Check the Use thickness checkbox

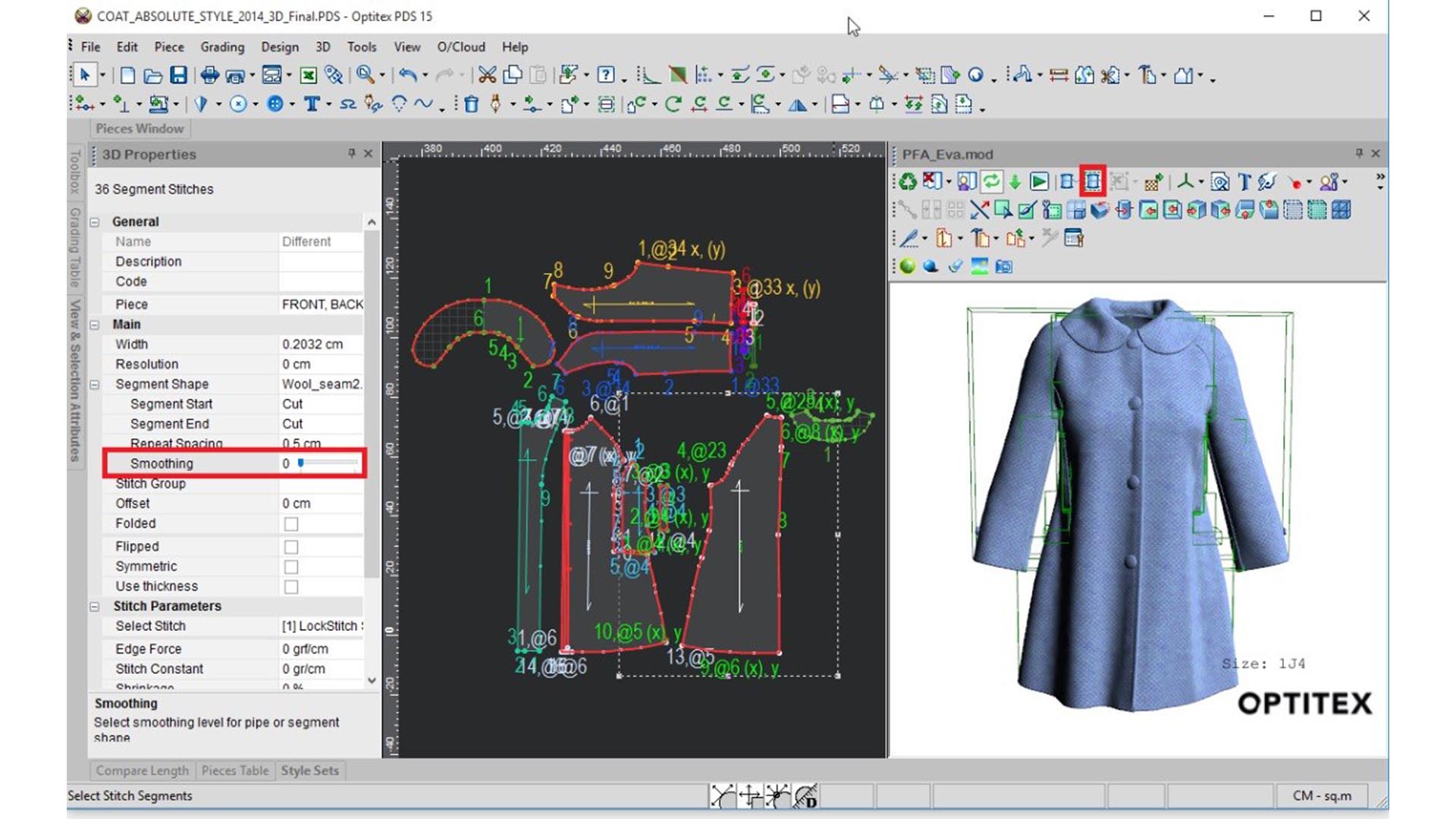(290, 587)
